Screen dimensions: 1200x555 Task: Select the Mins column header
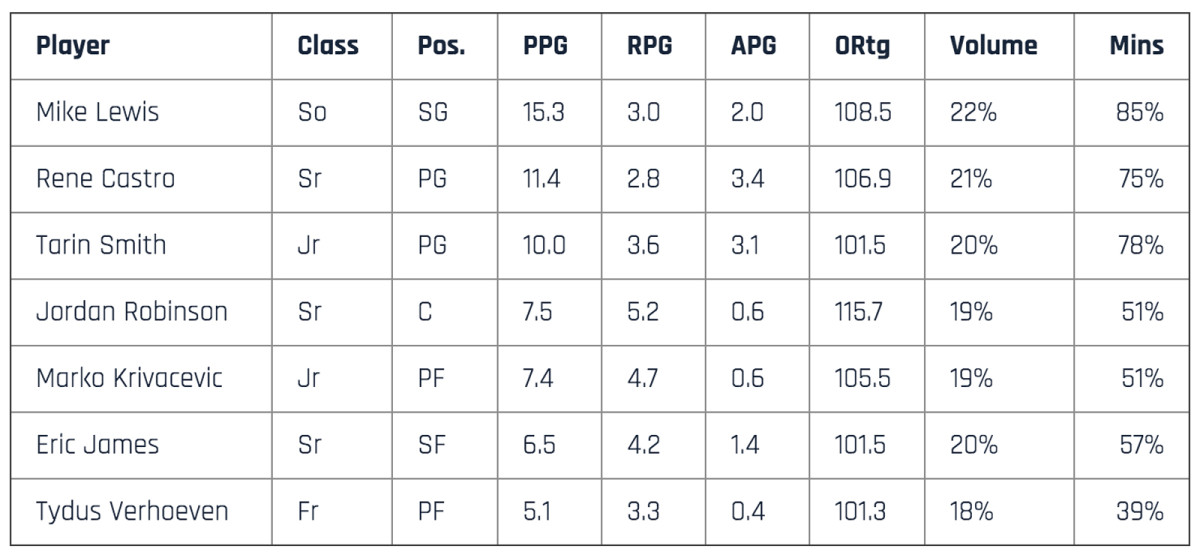click(1136, 46)
